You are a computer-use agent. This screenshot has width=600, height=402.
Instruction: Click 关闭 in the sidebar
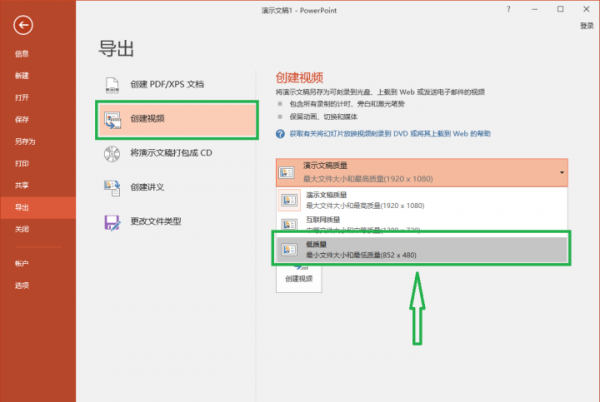22,229
